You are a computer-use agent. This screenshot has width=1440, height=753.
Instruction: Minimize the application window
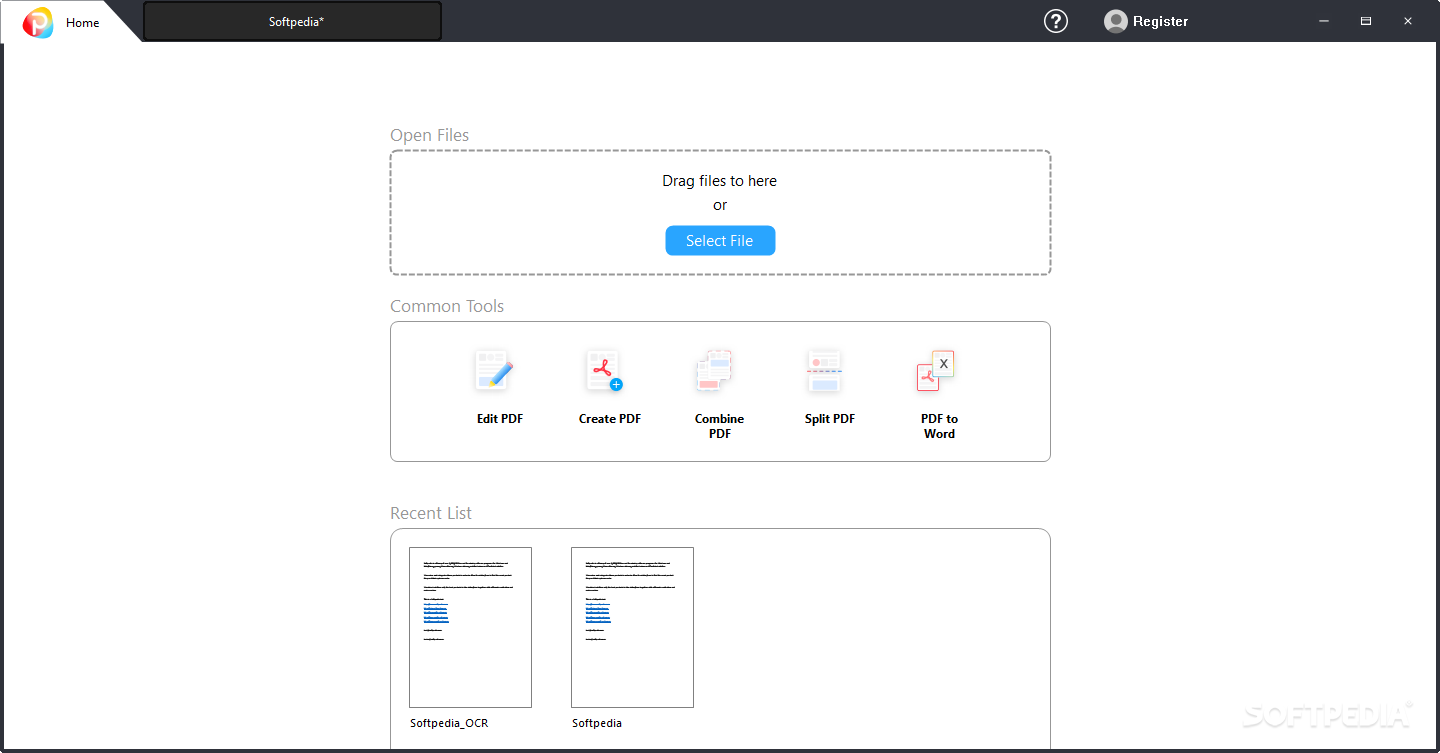pos(1324,21)
